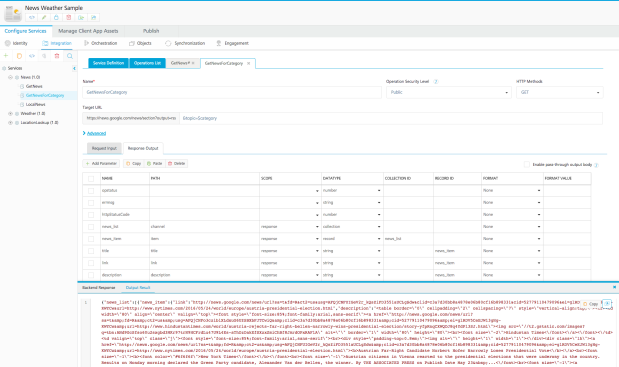Collapse the News (1.0) service node
This screenshot has height=367, width=619.
[x=10, y=77]
